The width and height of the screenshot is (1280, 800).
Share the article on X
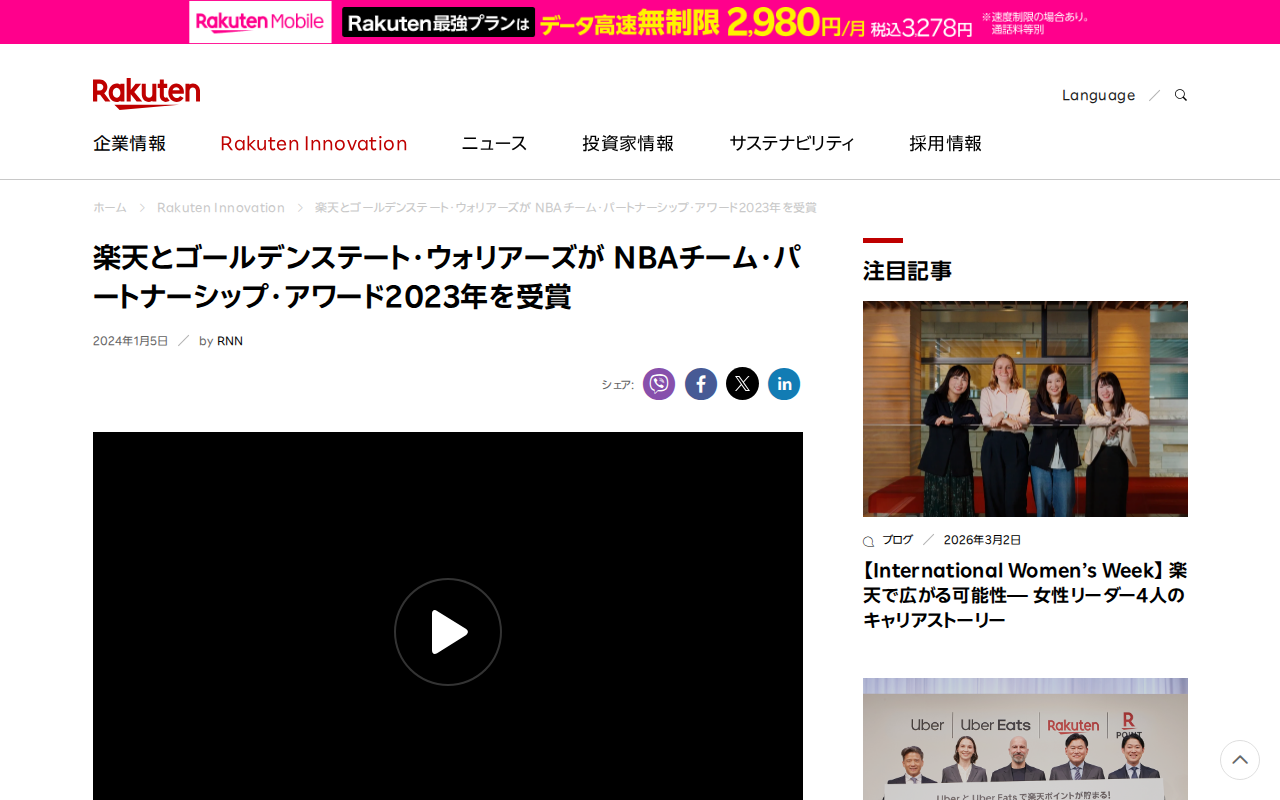point(742,384)
